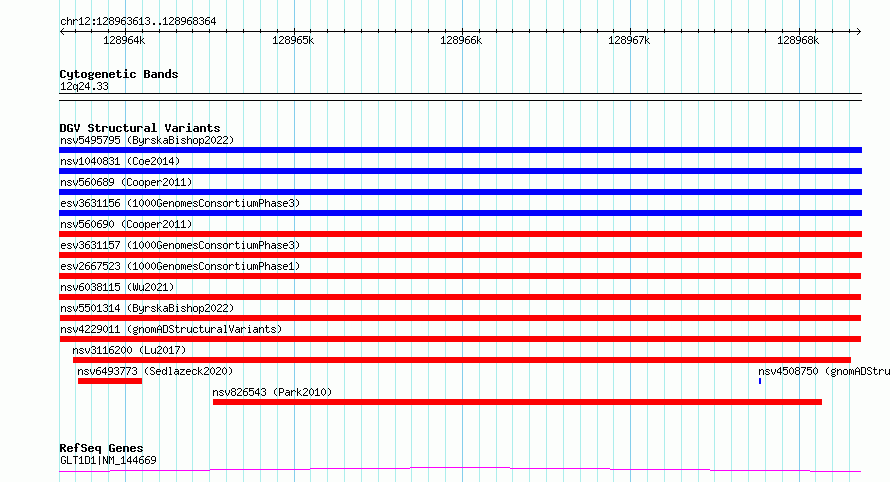
Task: Click the magenta GLT1D1 gene line
Action: coord(460,469)
